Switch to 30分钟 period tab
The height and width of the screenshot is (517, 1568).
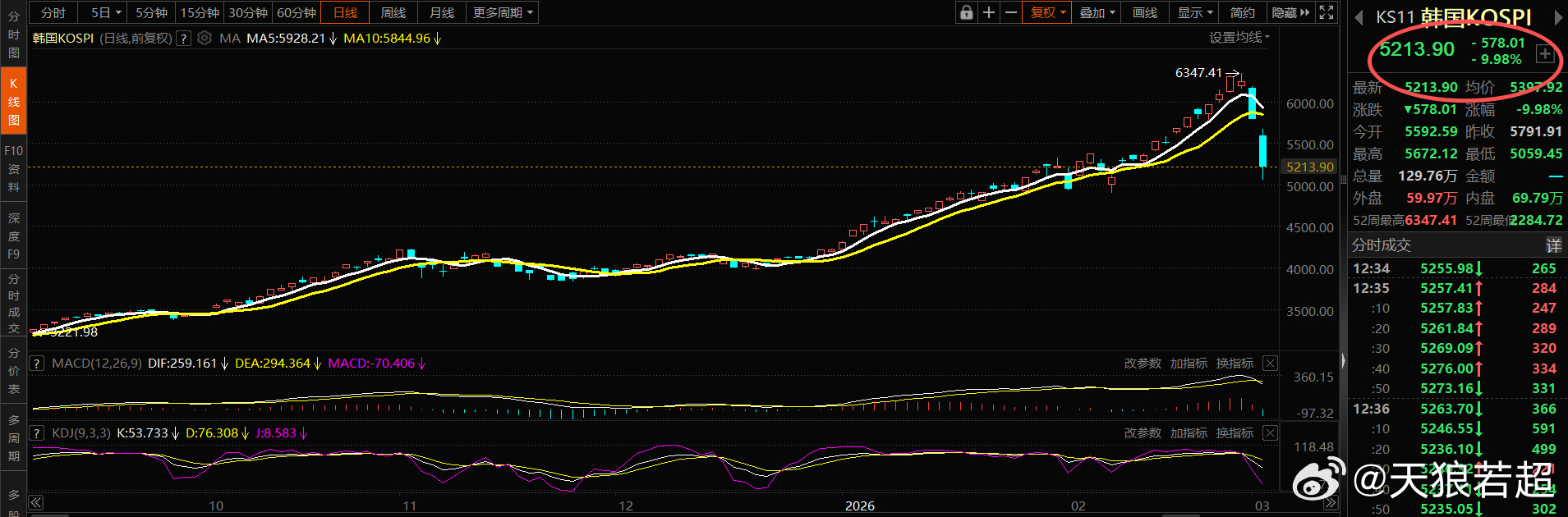coord(248,12)
